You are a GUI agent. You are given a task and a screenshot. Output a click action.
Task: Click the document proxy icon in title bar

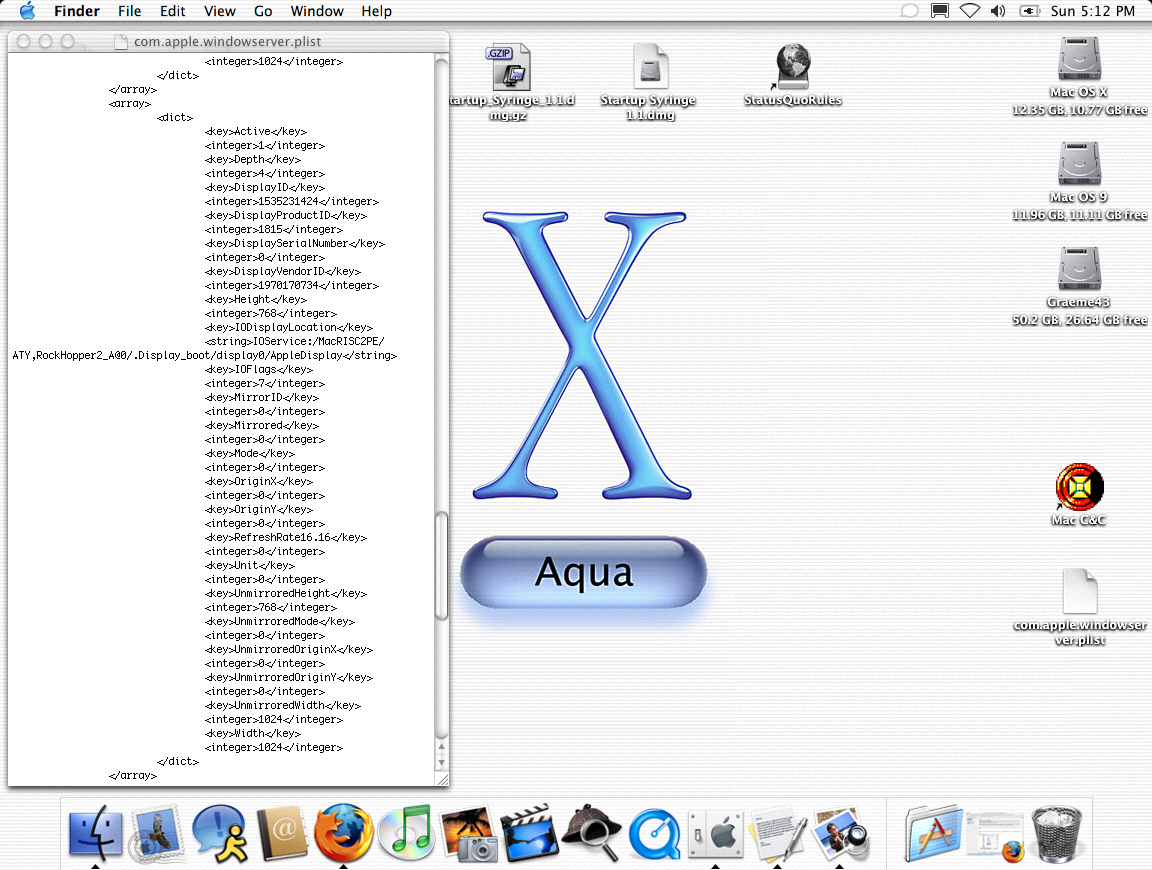tap(121, 41)
